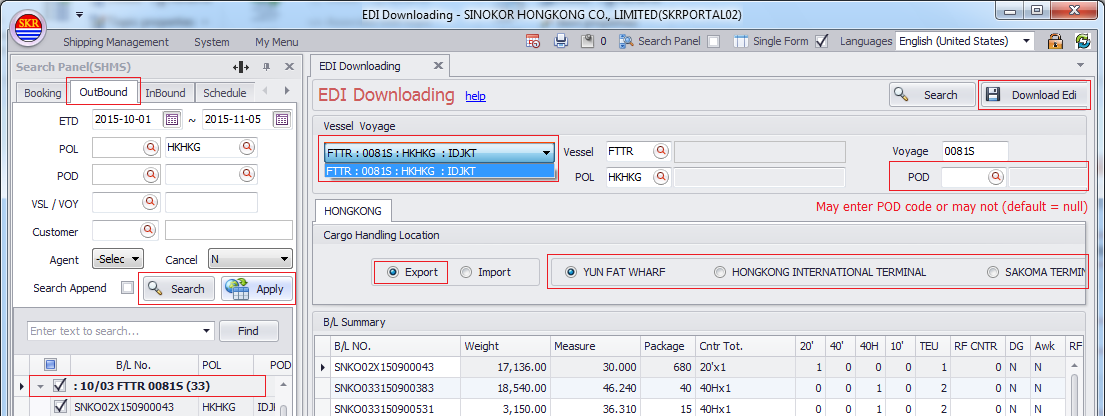Uncheck the 10/03 FTTR 0081S group checkbox
This screenshot has width=1105, height=416.
[61, 386]
